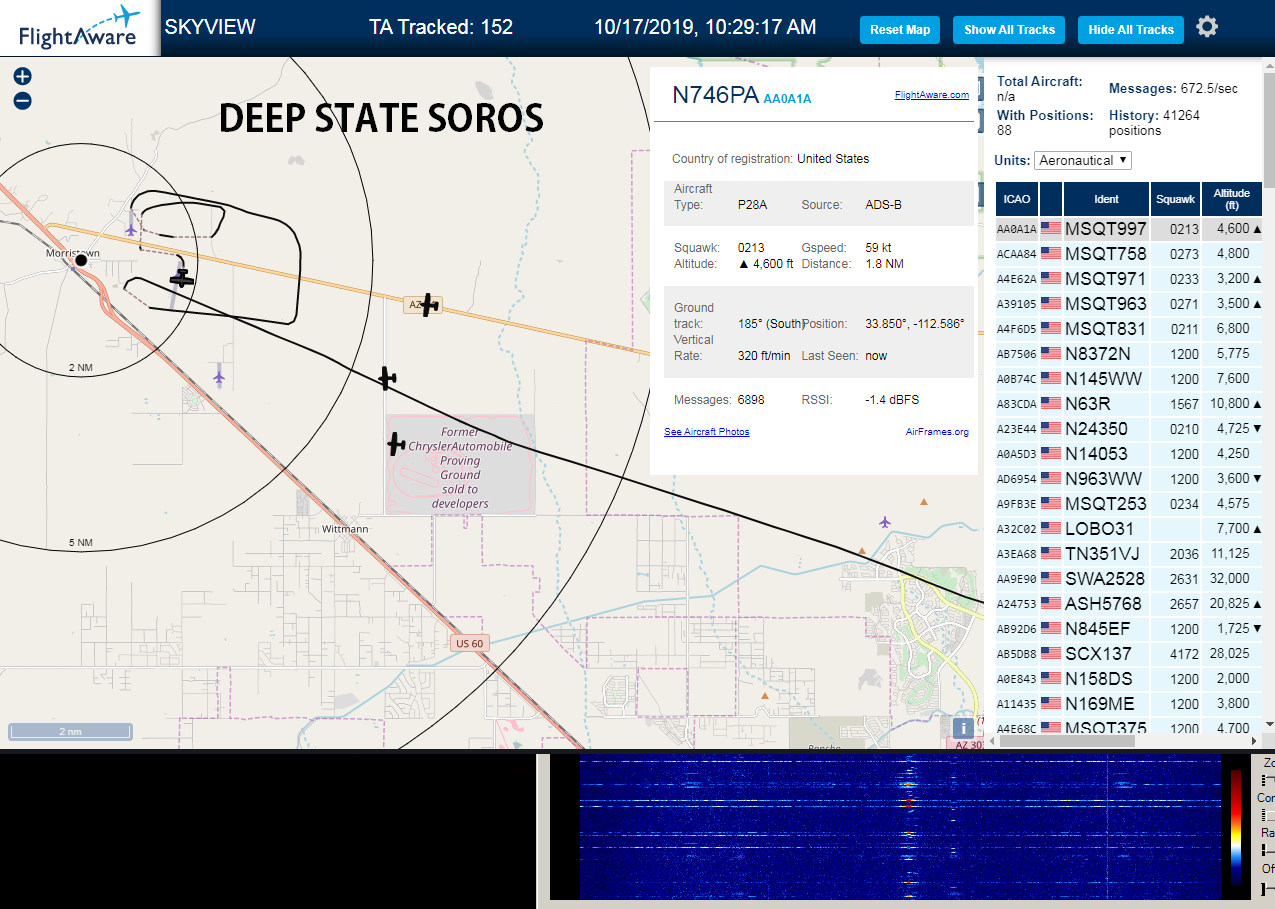
Task: Zoom in the map with plus icon
Action: [22, 76]
